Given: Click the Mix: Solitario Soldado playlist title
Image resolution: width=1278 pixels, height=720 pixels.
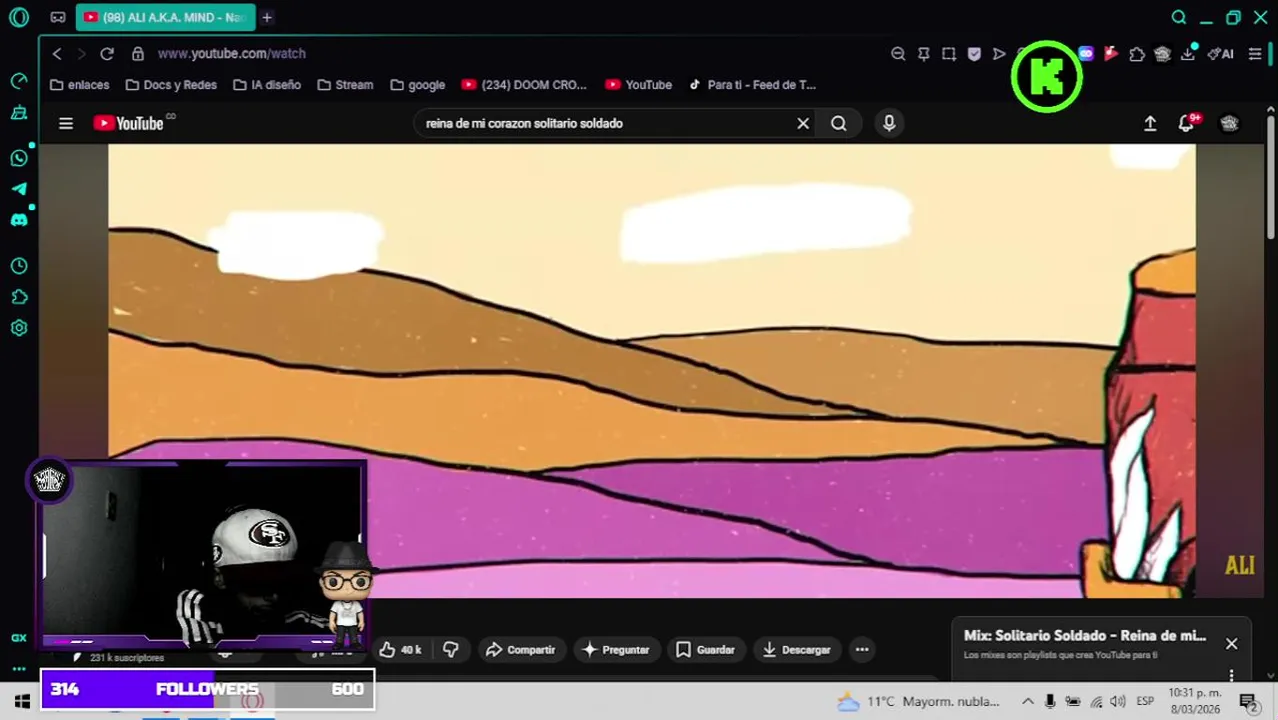Looking at the screenshot, I should click(x=1085, y=636).
